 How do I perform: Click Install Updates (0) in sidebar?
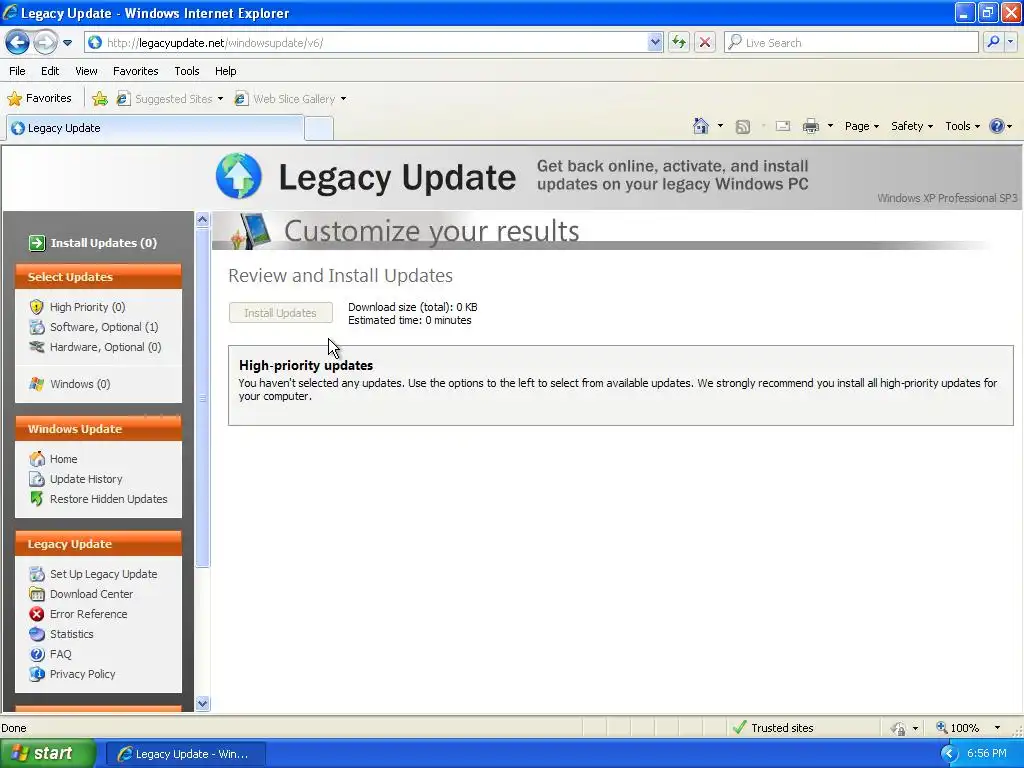104,243
